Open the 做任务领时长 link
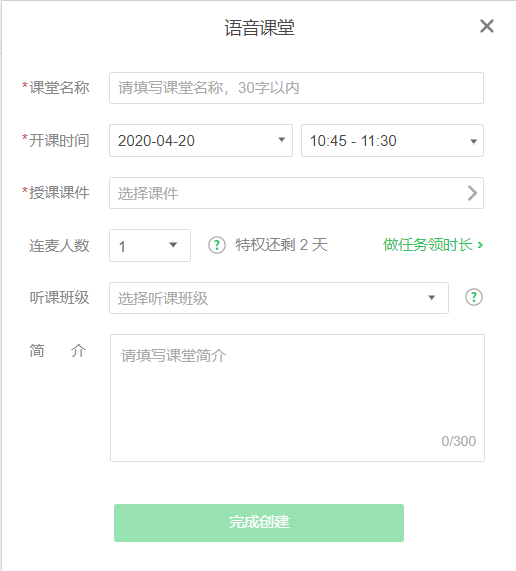516x571 pixels. (433, 245)
